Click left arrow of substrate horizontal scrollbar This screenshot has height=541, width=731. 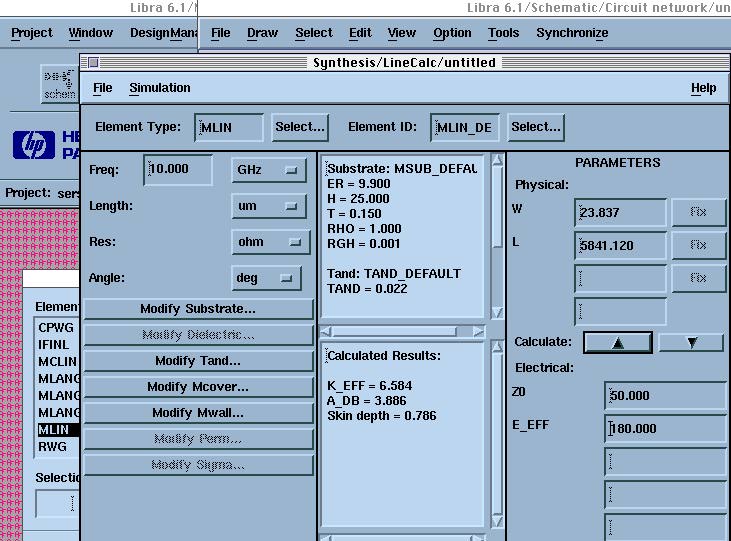coord(326,332)
